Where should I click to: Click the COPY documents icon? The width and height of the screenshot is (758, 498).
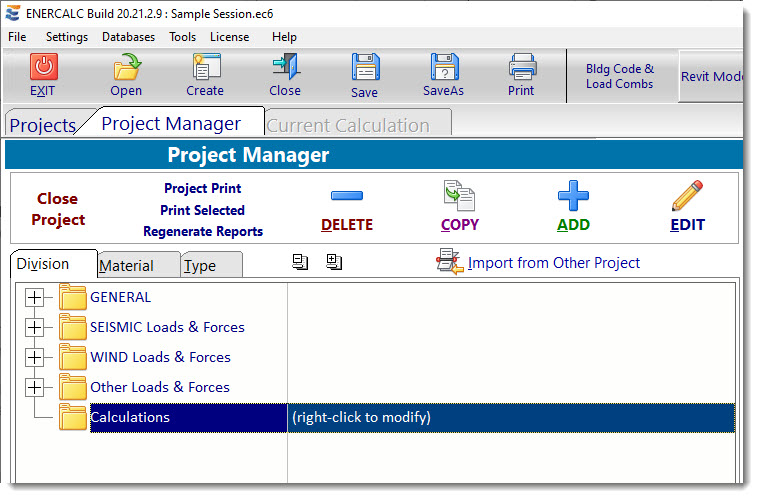460,196
